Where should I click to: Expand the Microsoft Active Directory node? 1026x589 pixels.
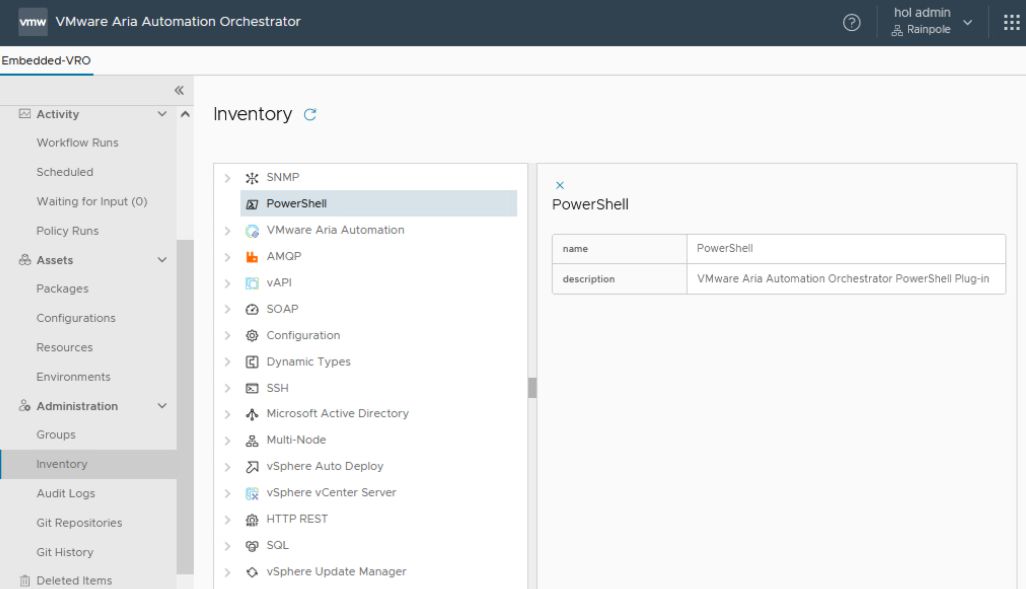click(227, 414)
